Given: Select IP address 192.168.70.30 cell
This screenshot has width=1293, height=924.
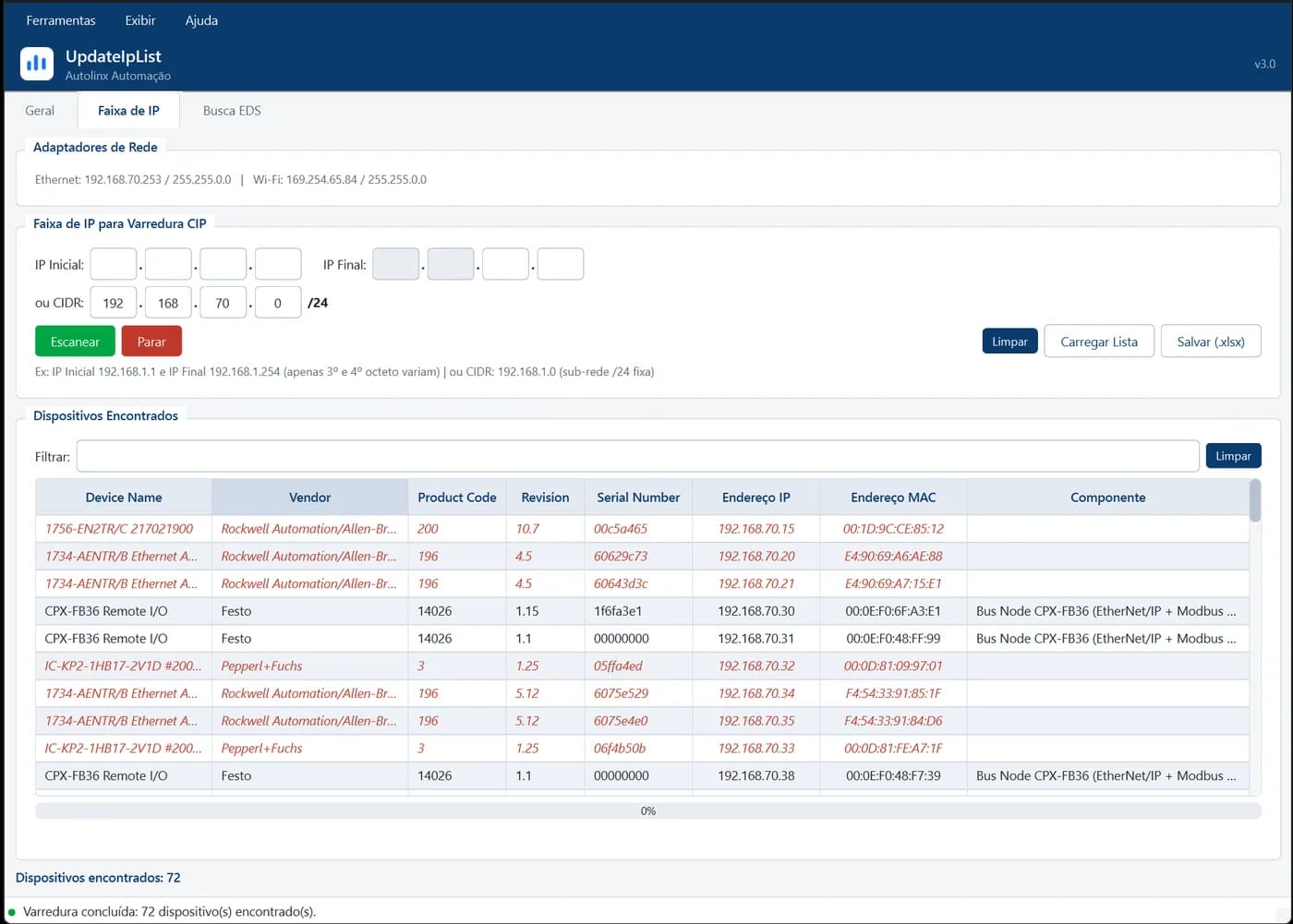Looking at the screenshot, I should pos(756,611).
